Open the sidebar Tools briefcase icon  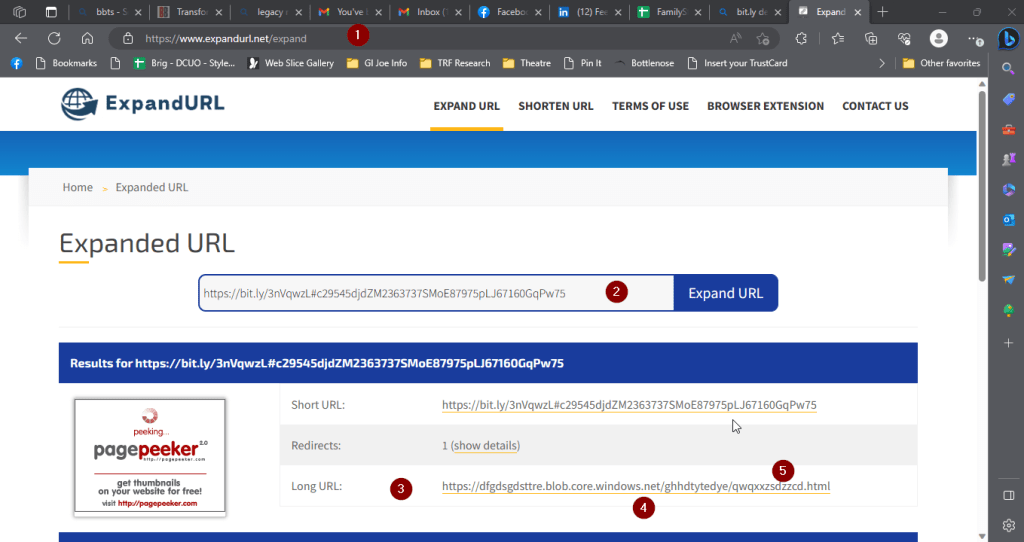(1008, 129)
